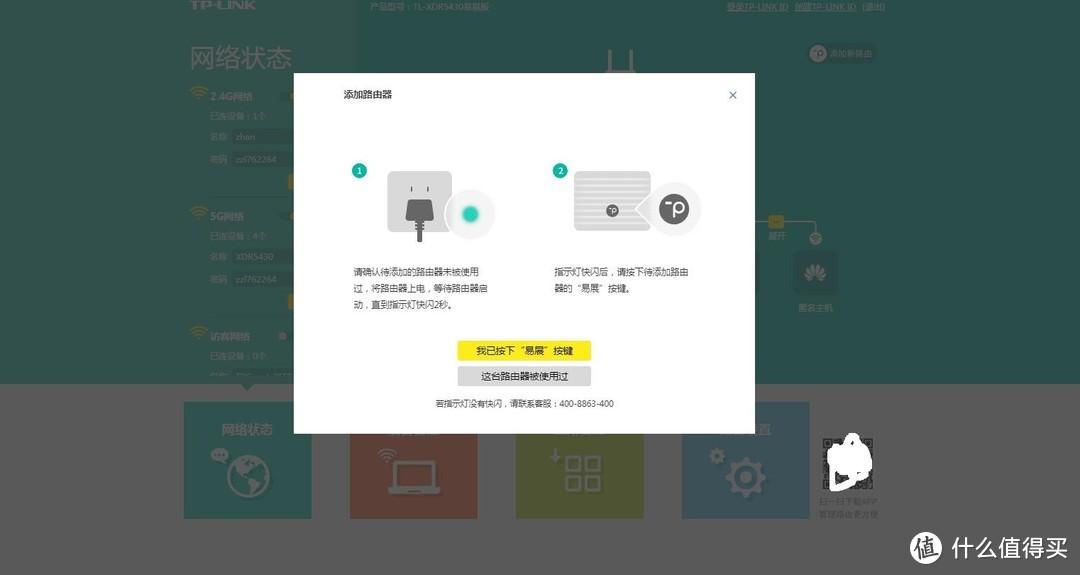The image size is (1080, 575).
Task: Click 已连设备 count under 访客网络
Action: pyautogui.click(x=238, y=356)
